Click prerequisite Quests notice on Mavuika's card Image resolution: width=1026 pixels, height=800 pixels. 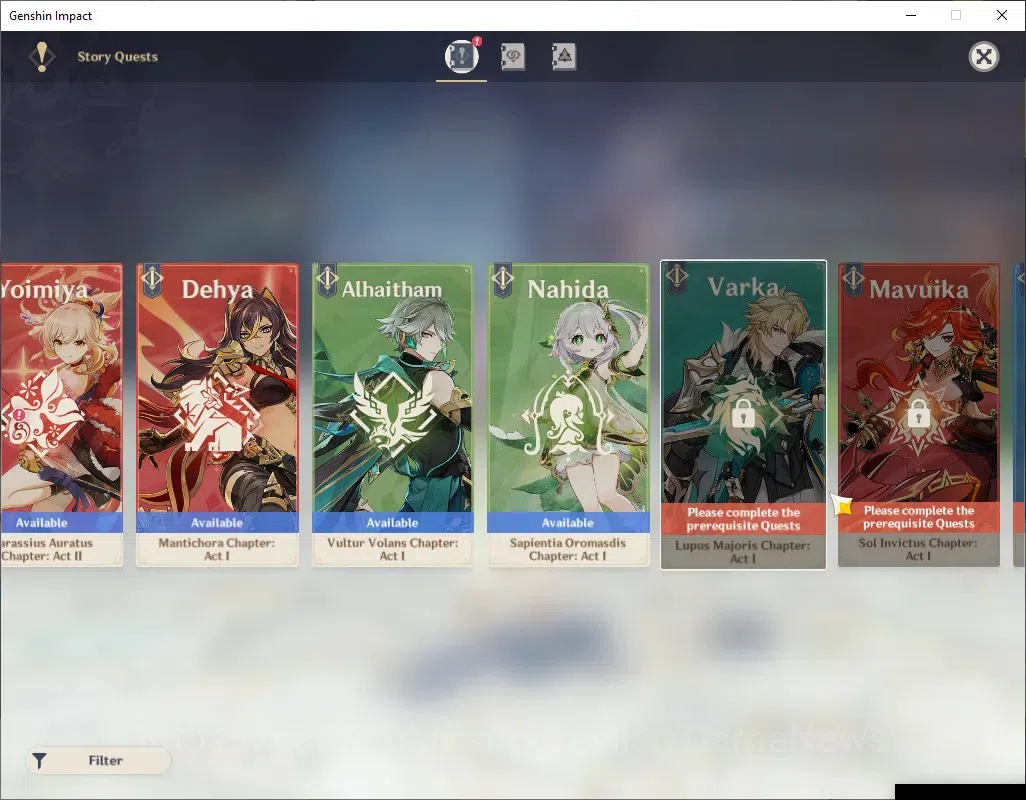[919, 517]
